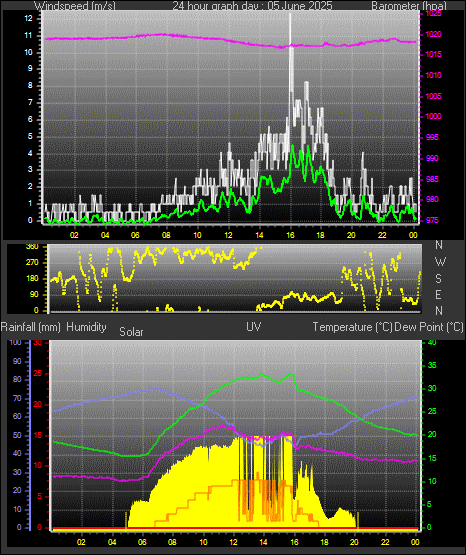The width and height of the screenshot is (466, 555).
Task: Click the red 30 on rainfall axis
Action: point(38,342)
